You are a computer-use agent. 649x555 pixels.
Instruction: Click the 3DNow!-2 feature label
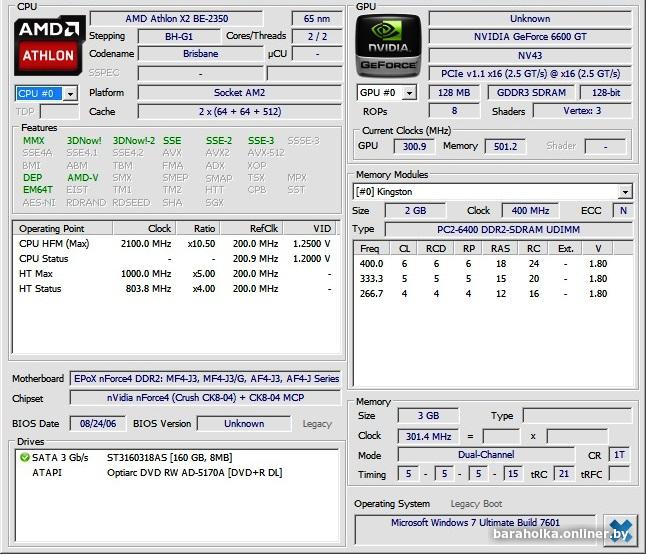134,141
